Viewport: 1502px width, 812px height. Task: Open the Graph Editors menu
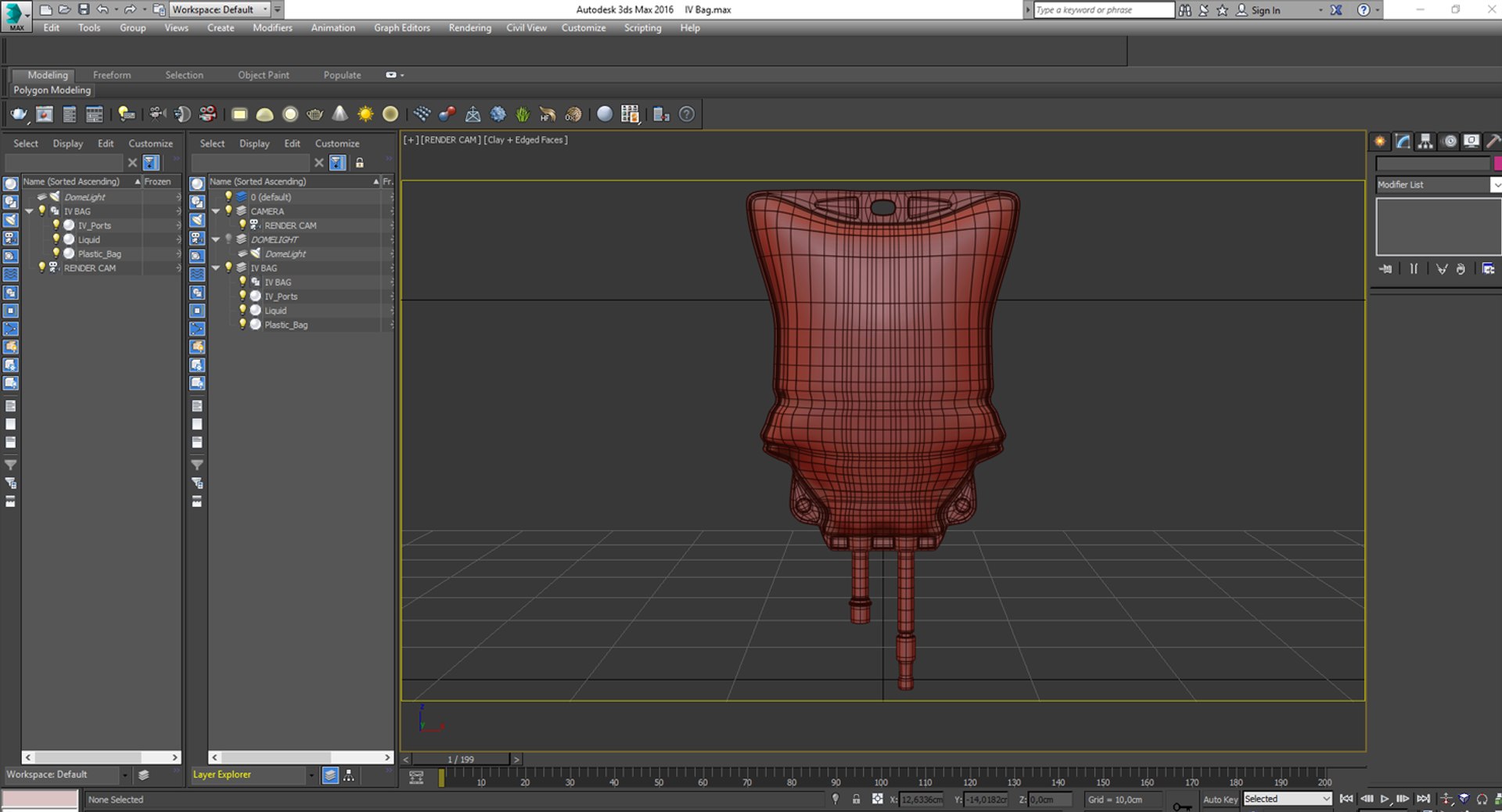(402, 27)
